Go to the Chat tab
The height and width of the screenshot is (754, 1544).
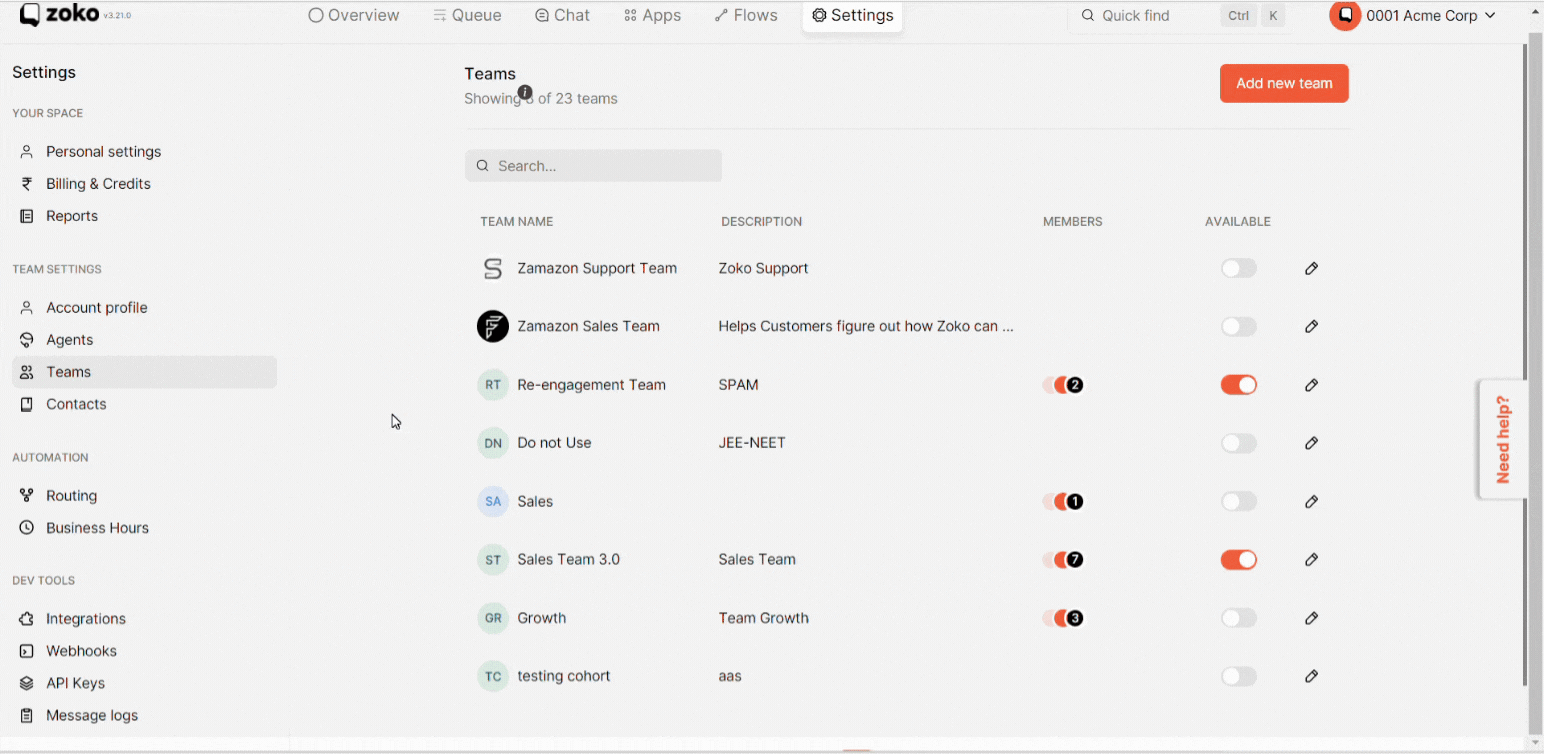562,15
